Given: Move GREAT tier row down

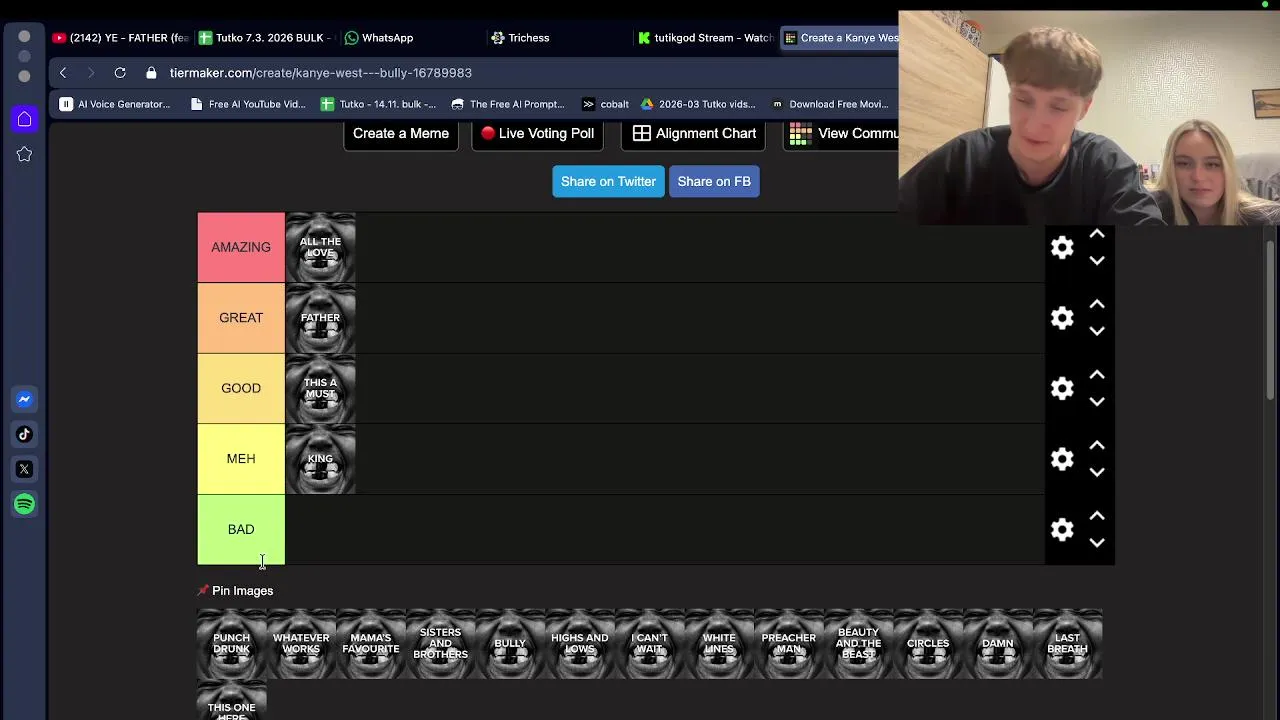Looking at the screenshot, I should tap(1097, 331).
